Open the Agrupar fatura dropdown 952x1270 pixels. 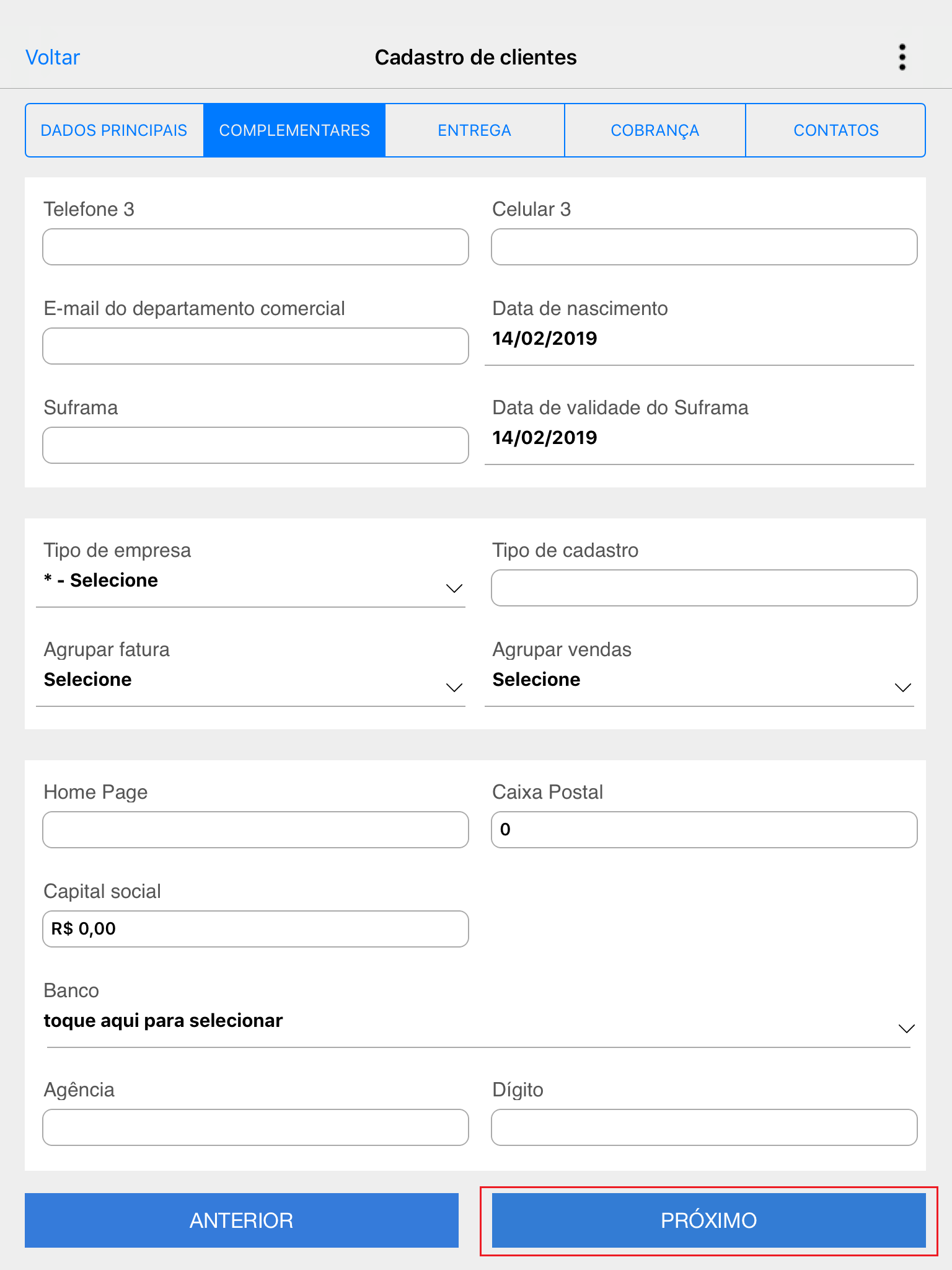point(251,681)
